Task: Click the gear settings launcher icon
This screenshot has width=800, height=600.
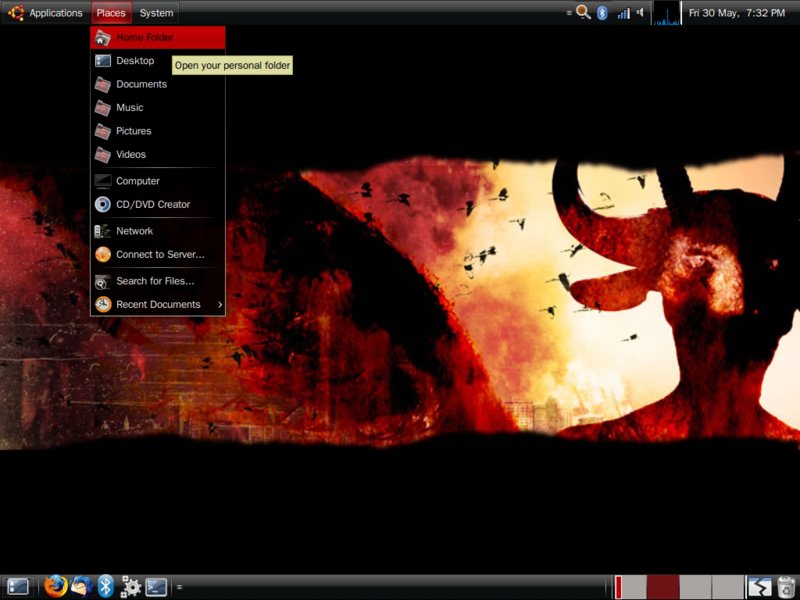Action: tap(130, 587)
